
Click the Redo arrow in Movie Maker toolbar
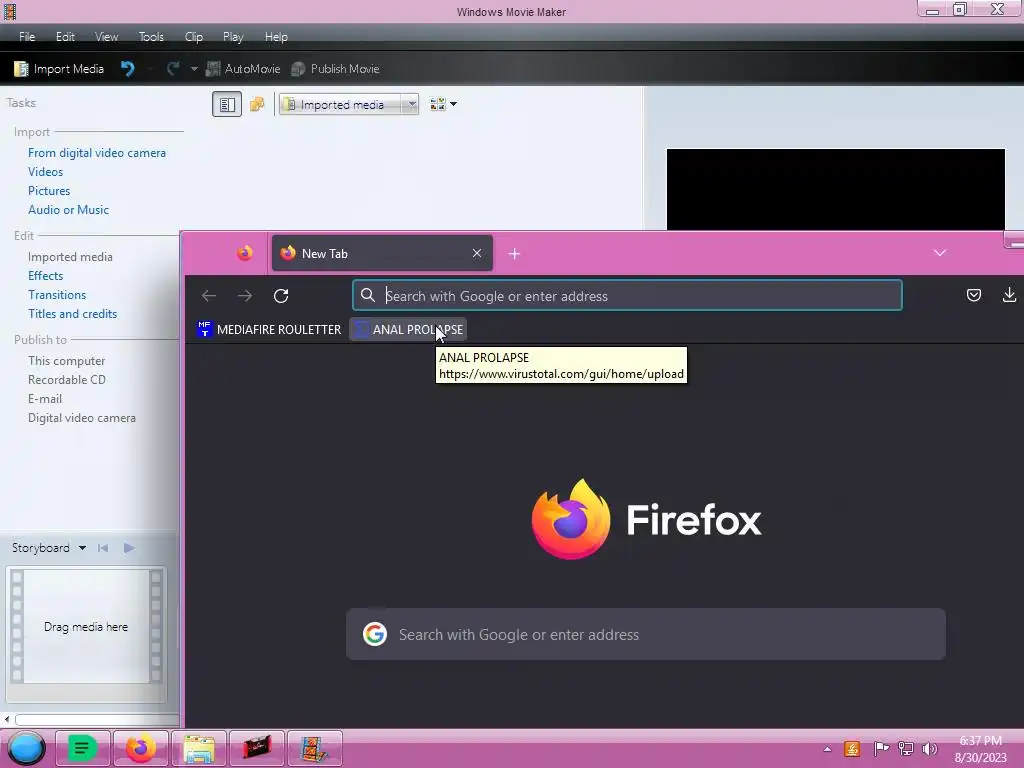(x=173, y=69)
